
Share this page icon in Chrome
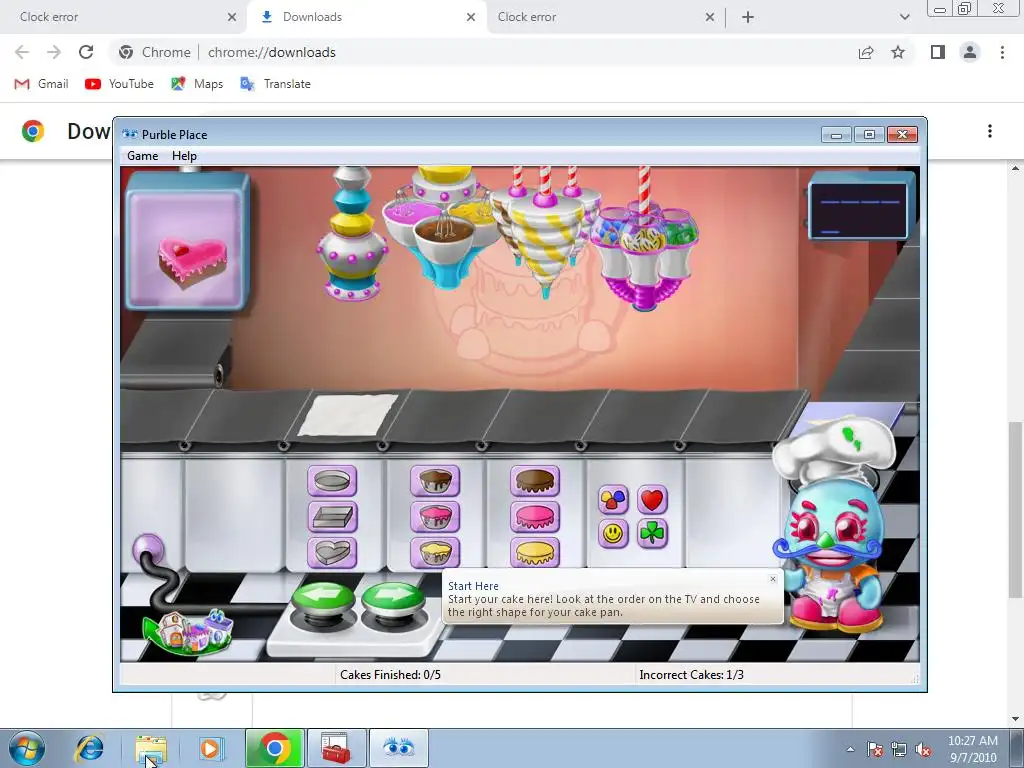pyautogui.click(x=866, y=52)
